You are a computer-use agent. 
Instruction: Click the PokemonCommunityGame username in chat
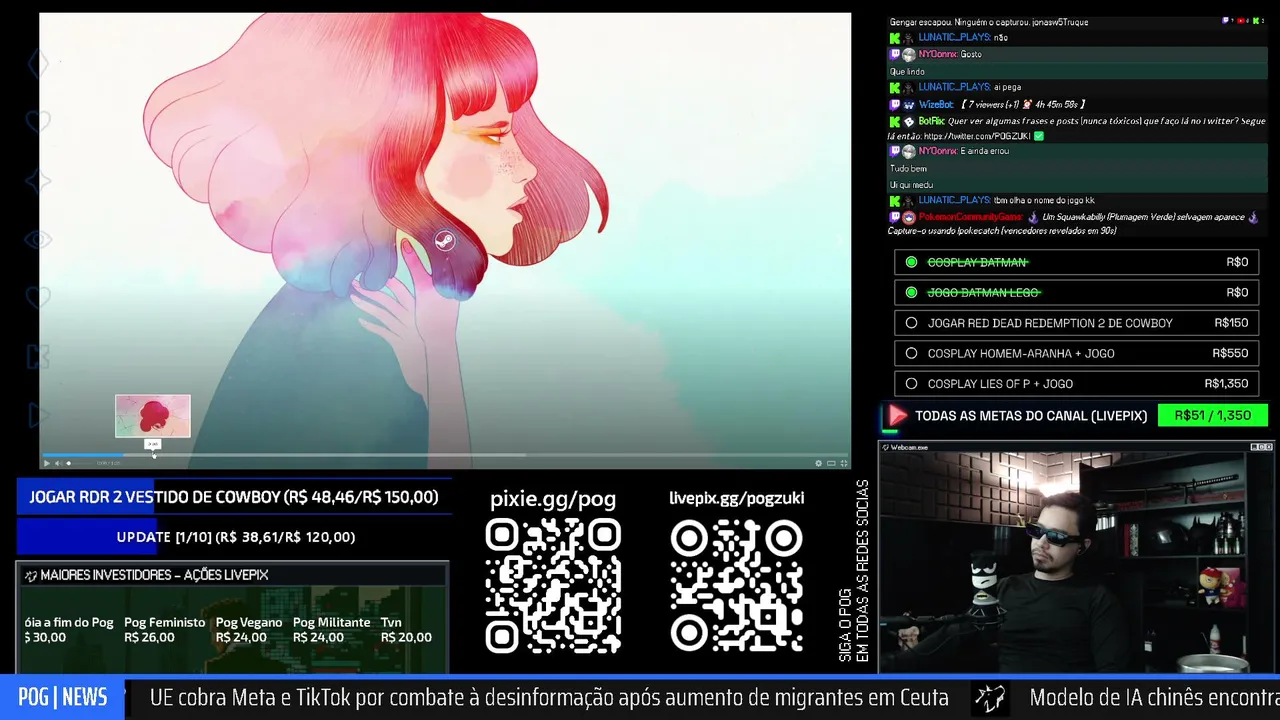pyautogui.click(x=970, y=217)
